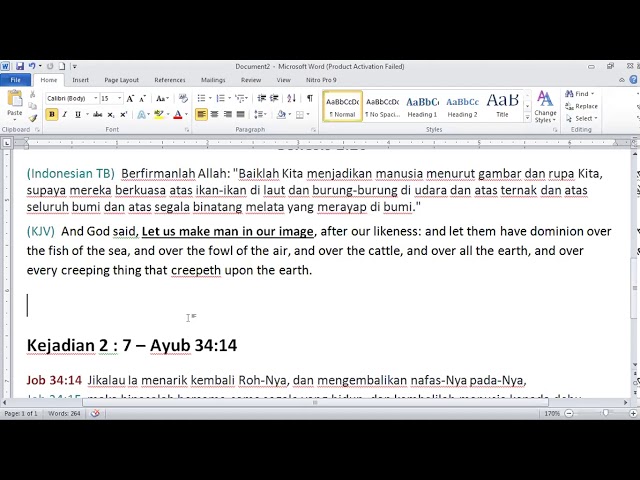Zoom out with the minus button
This screenshot has width=640, height=480.
[x=569, y=413]
